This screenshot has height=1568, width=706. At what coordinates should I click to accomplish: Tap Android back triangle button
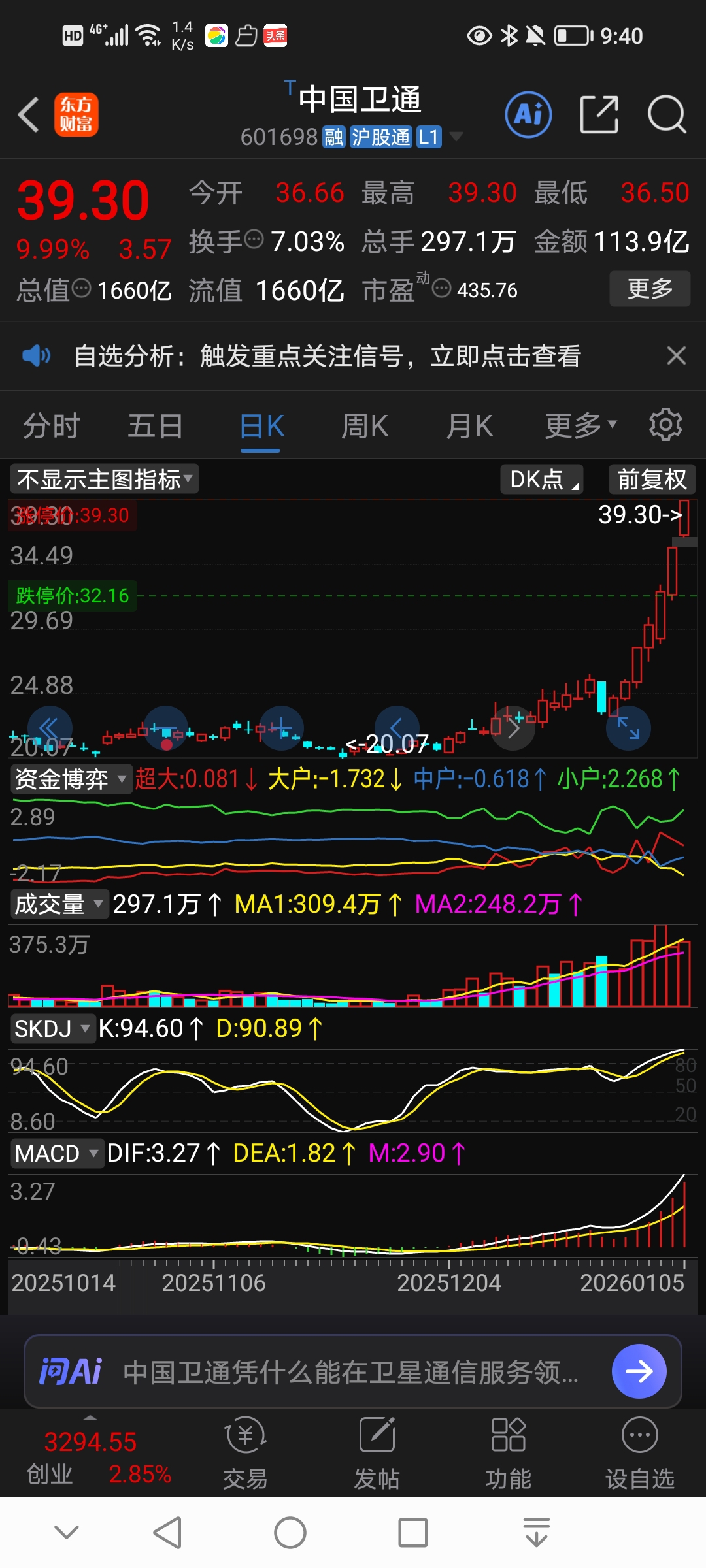[167, 1533]
